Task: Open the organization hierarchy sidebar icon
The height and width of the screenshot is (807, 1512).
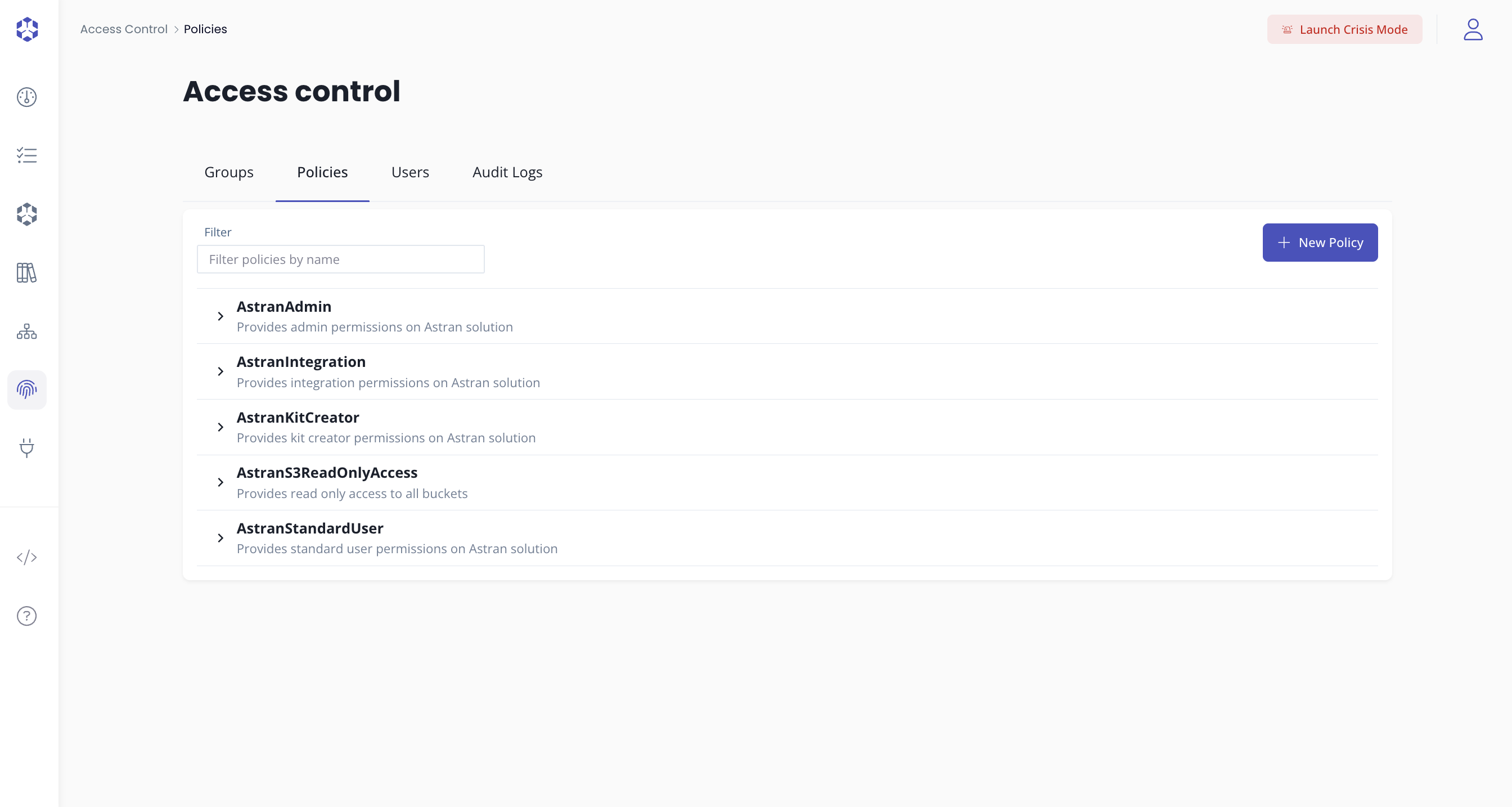Action: pyautogui.click(x=26, y=331)
